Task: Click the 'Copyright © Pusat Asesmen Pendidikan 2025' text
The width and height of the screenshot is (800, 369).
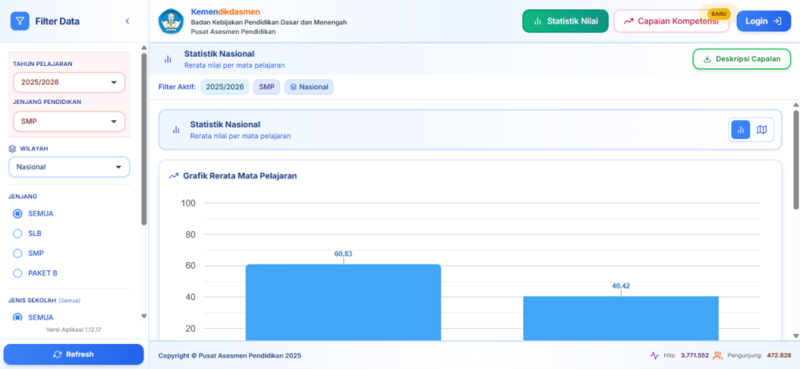Action: (x=230, y=355)
